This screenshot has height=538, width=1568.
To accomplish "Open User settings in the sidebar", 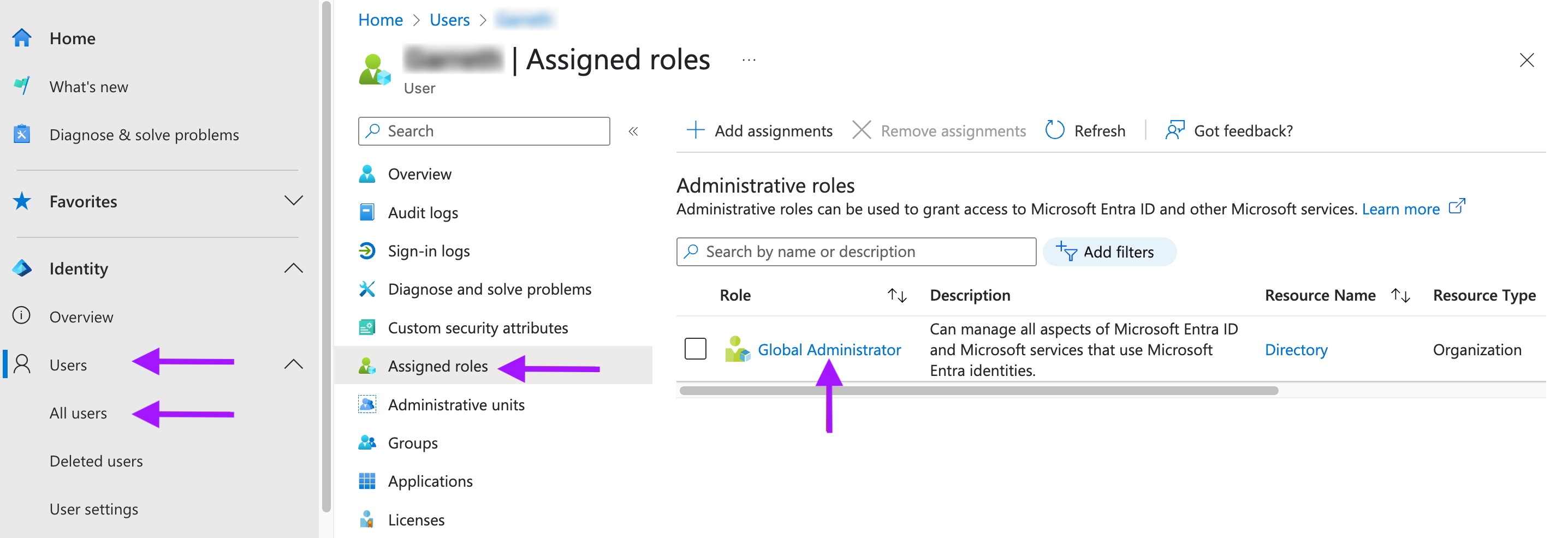I will (94, 509).
